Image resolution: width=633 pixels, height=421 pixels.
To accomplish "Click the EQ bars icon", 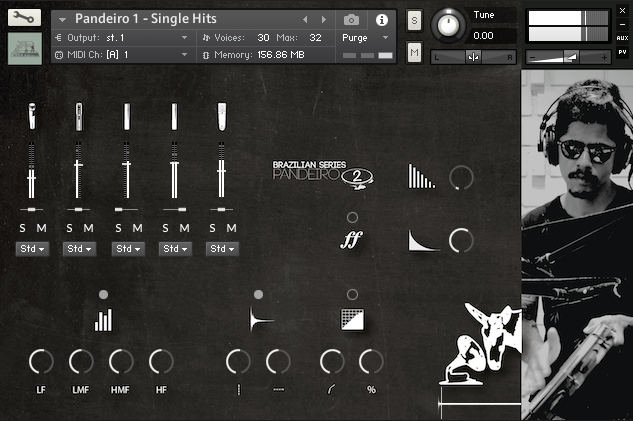I will pyautogui.click(x=103, y=320).
